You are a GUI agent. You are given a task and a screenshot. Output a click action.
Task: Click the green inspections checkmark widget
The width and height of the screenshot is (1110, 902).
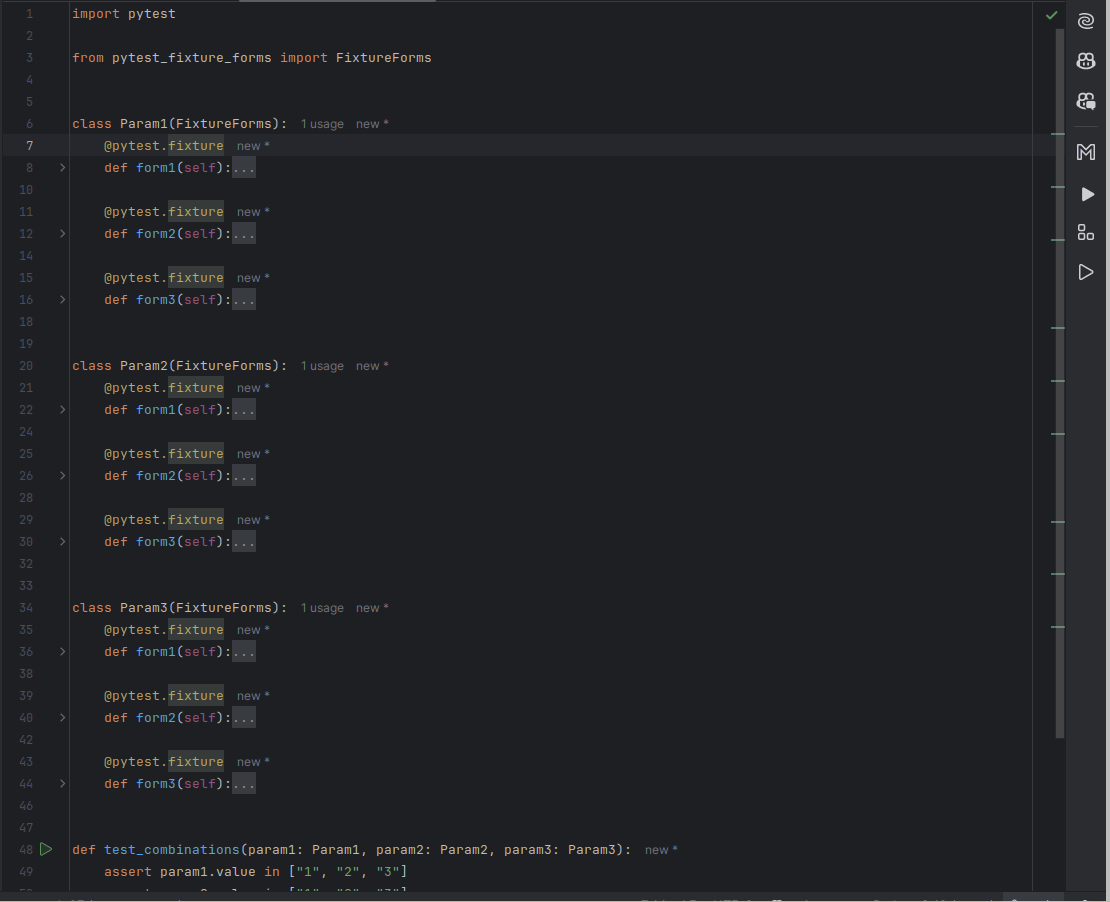coord(1051,15)
